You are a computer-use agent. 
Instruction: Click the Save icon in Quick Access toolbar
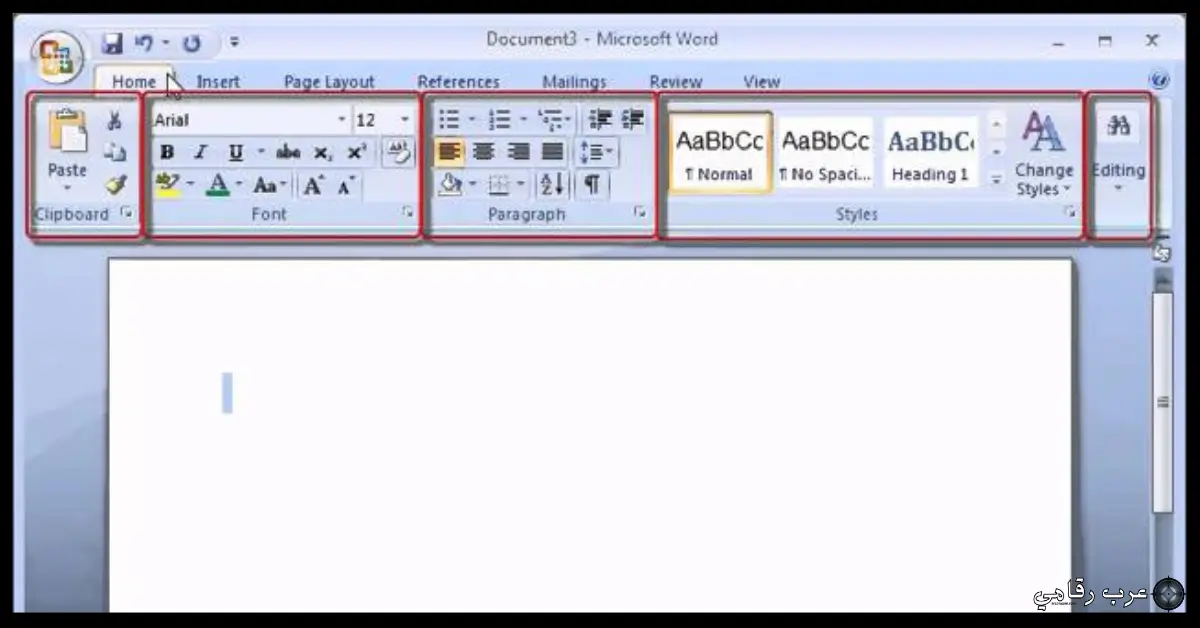click(112, 43)
